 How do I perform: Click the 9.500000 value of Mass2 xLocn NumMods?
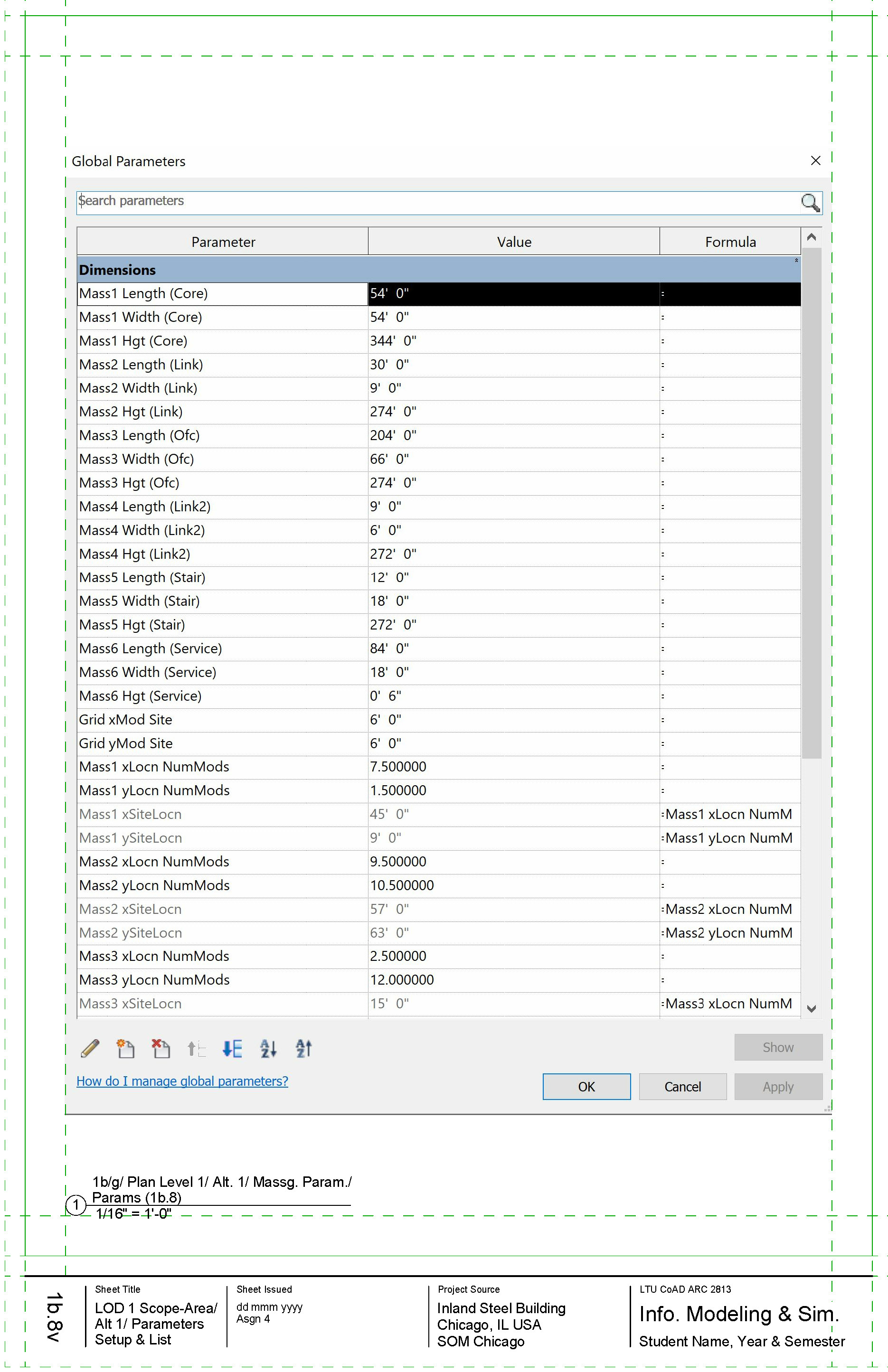coord(514,862)
